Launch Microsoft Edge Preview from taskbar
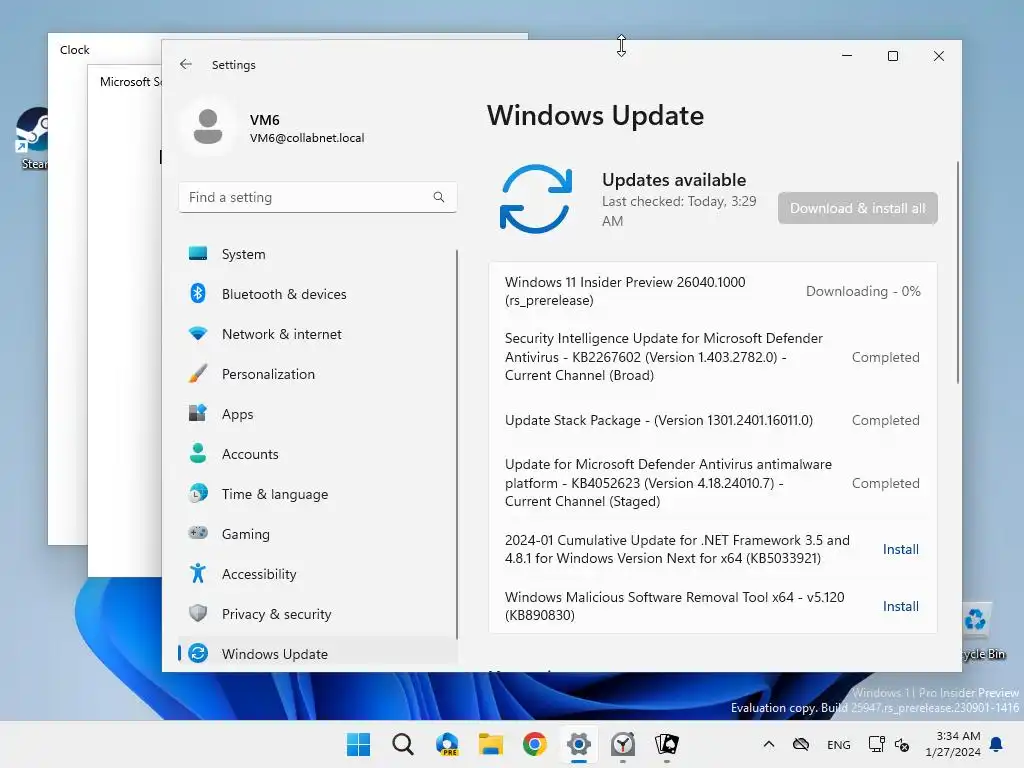Screen dimensions: 1024x768 447,744
